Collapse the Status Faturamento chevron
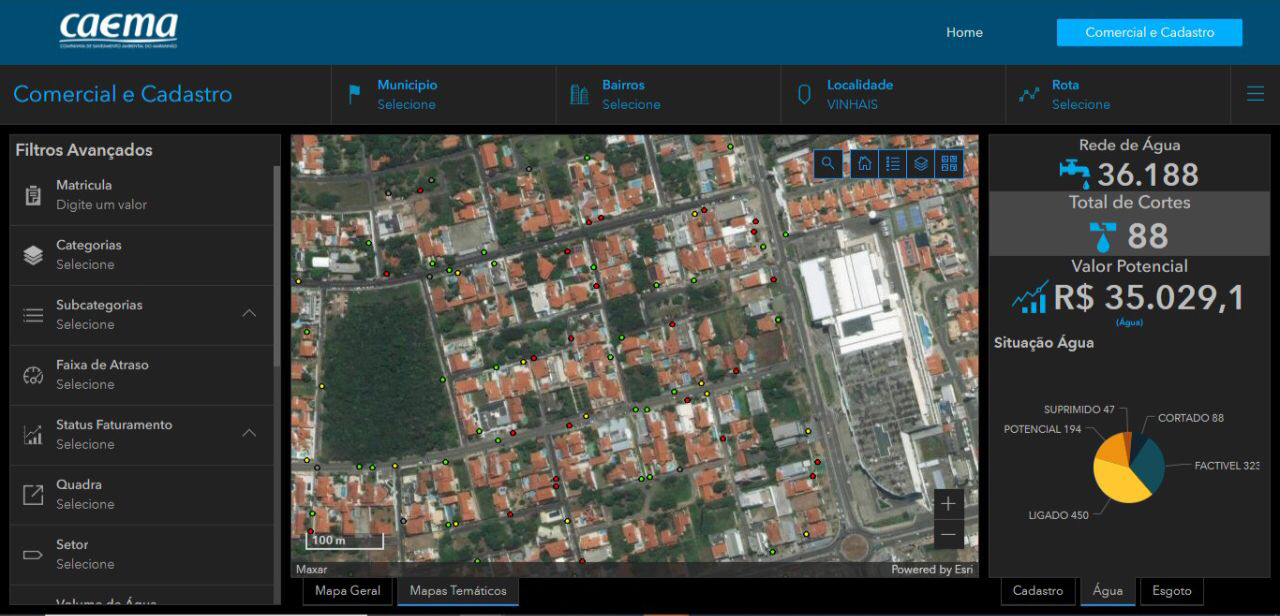This screenshot has width=1280, height=616. tap(249, 433)
